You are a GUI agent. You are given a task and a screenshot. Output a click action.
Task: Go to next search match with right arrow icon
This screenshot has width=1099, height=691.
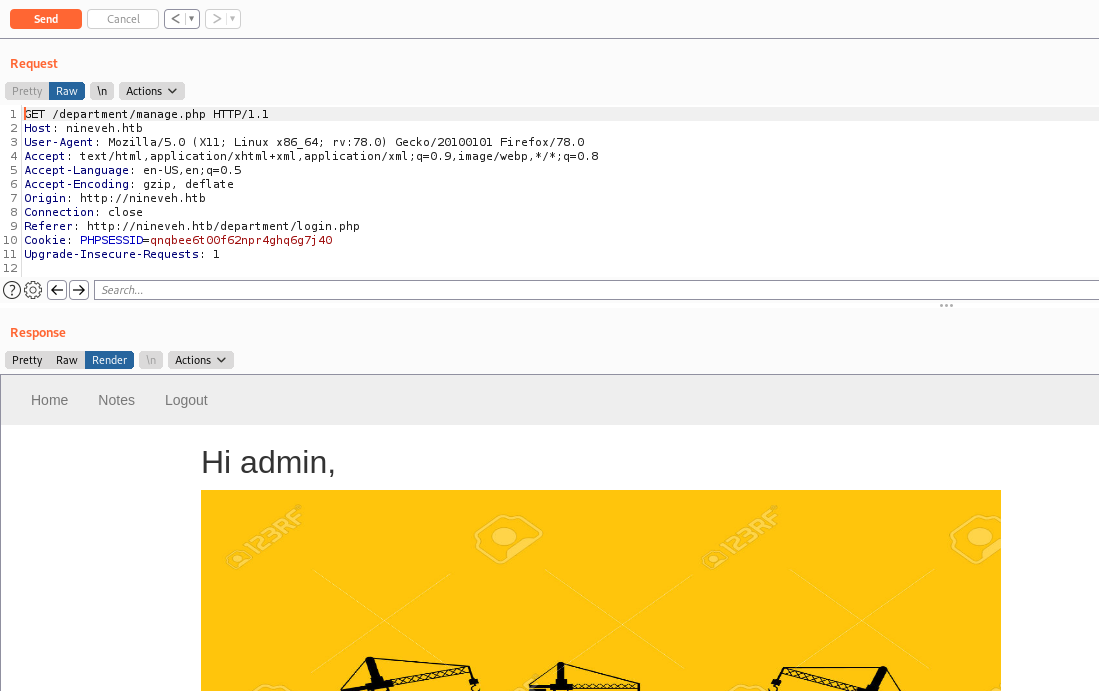point(79,289)
